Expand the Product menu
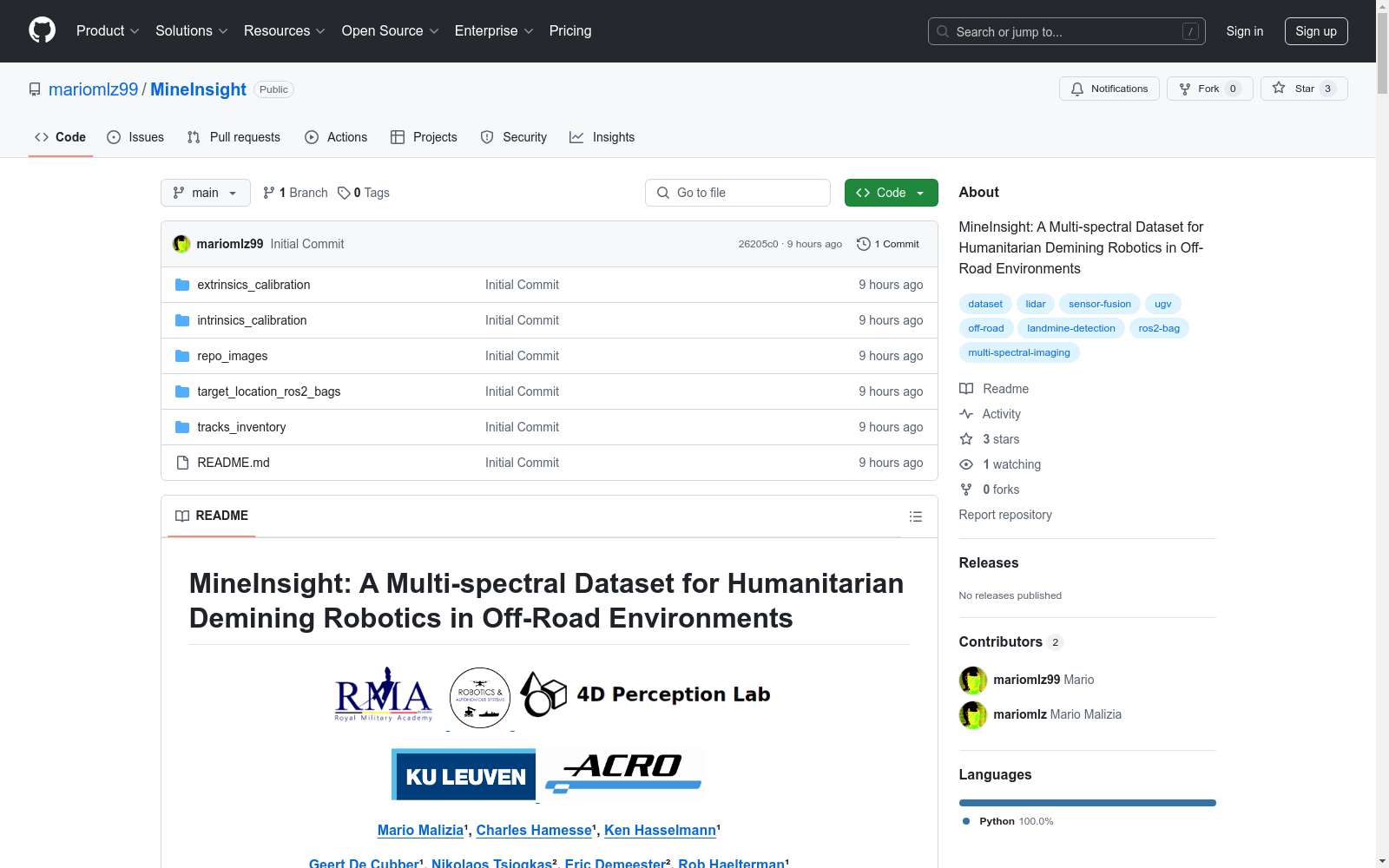This screenshot has height=868, width=1389. [108, 31]
